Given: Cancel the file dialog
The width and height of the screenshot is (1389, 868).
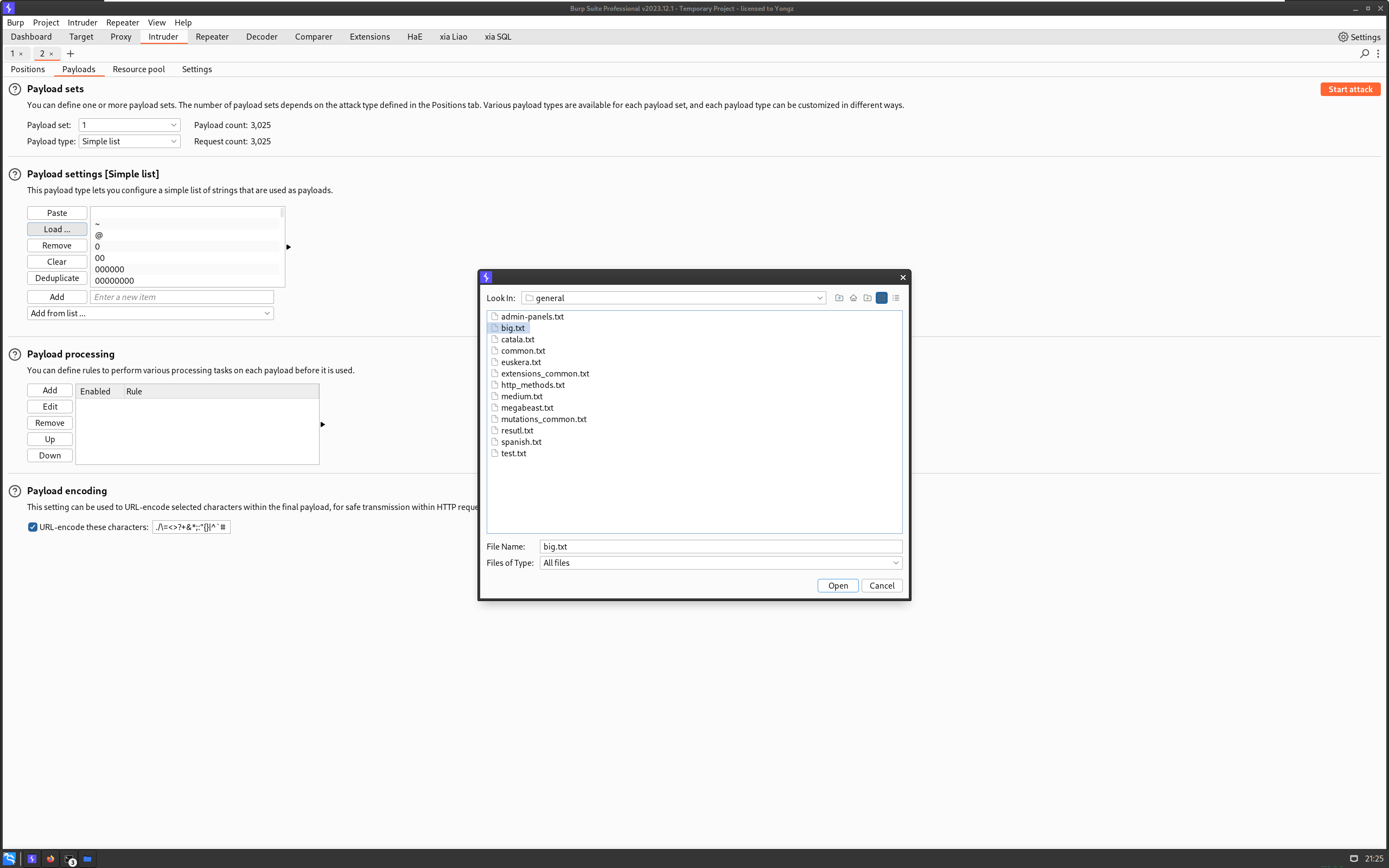Looking at the screenshot, I should (882, 585).
